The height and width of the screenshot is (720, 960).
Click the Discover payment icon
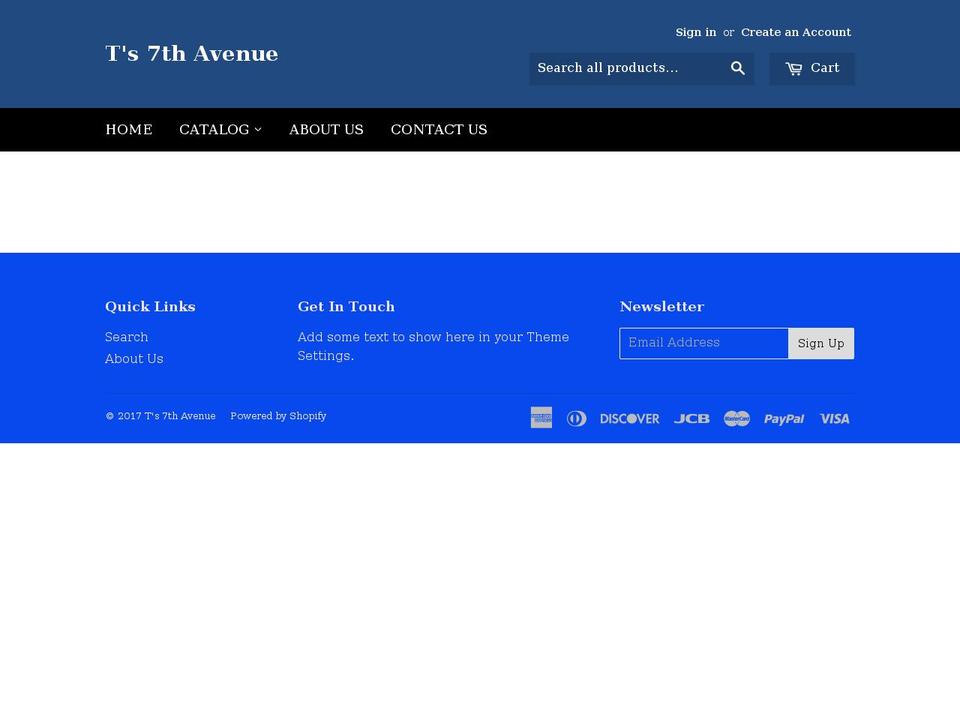(629, 419)
